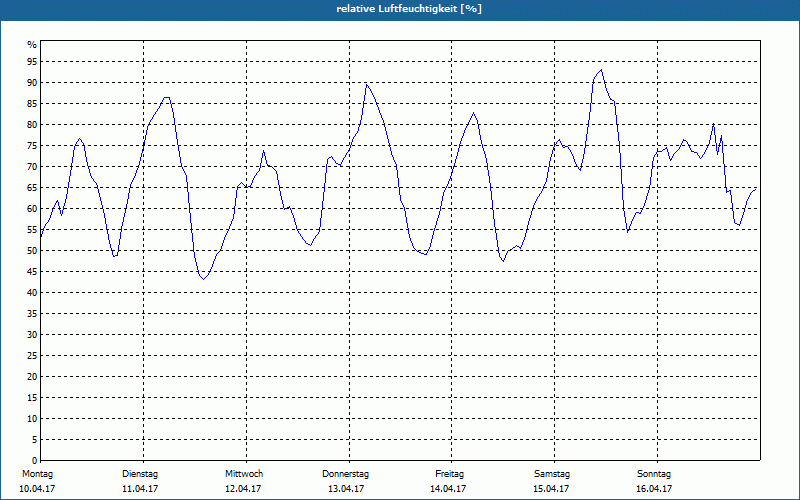The image size is (800, 500).
Task: Click the y-axis value '5'
Action: (34, 440)
